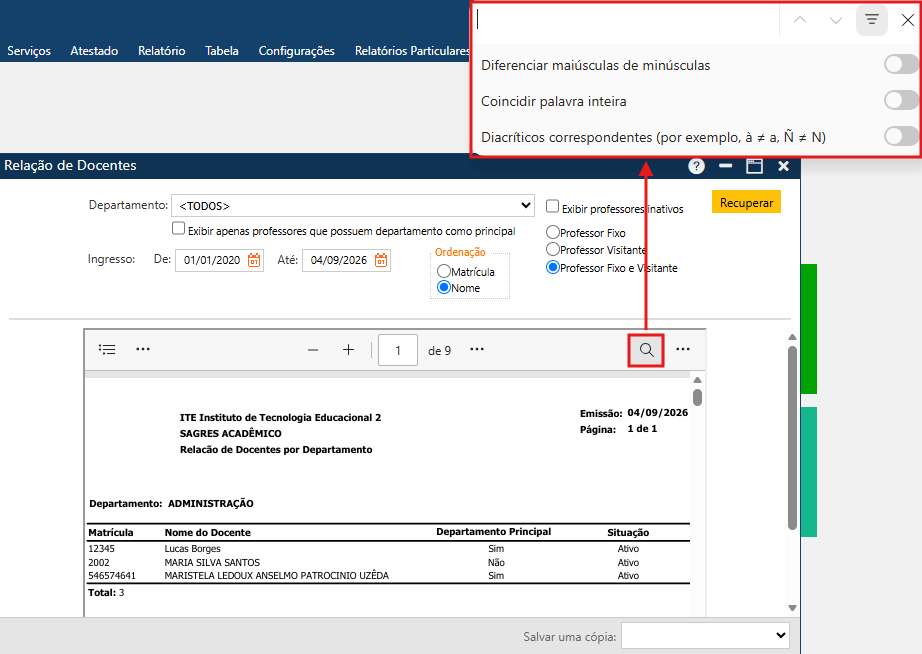The height and width of the screenshot is (654, 922).
Task: Toggle Diferenciar maiúsculas de minúsculas switch
Action: tap(901, 65)
